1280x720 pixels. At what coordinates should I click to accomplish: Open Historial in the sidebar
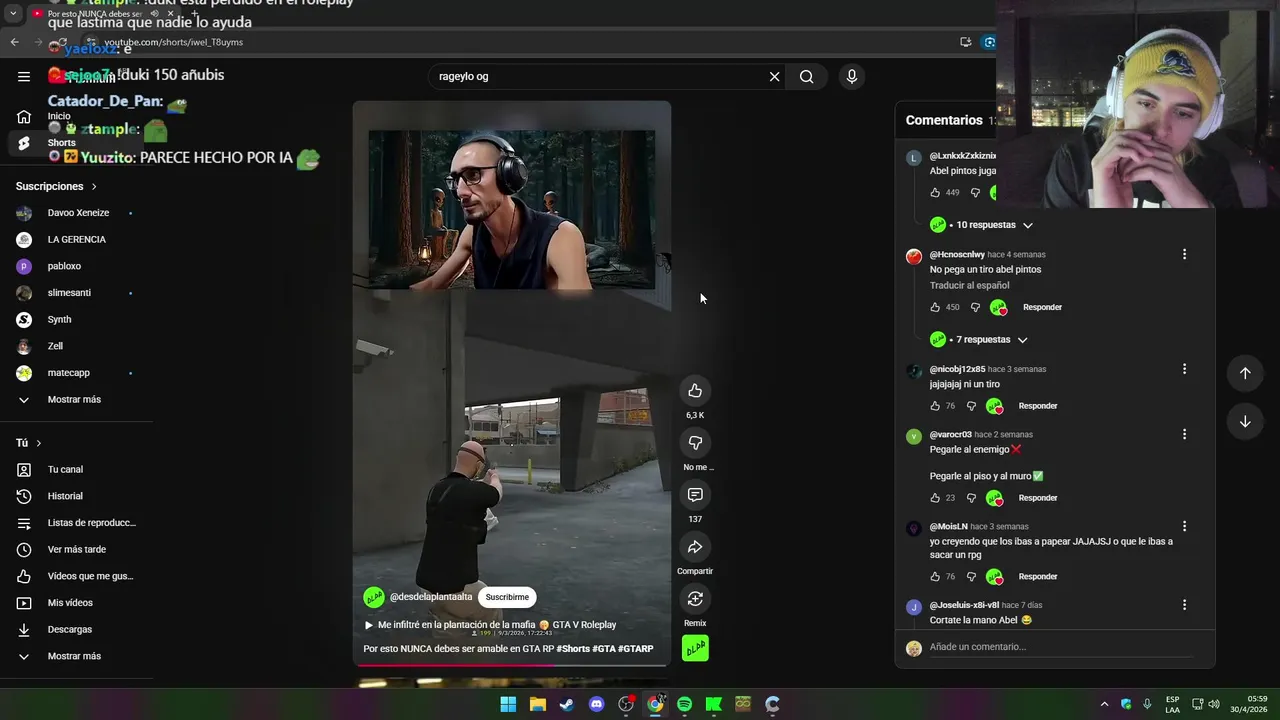point(65,496)
